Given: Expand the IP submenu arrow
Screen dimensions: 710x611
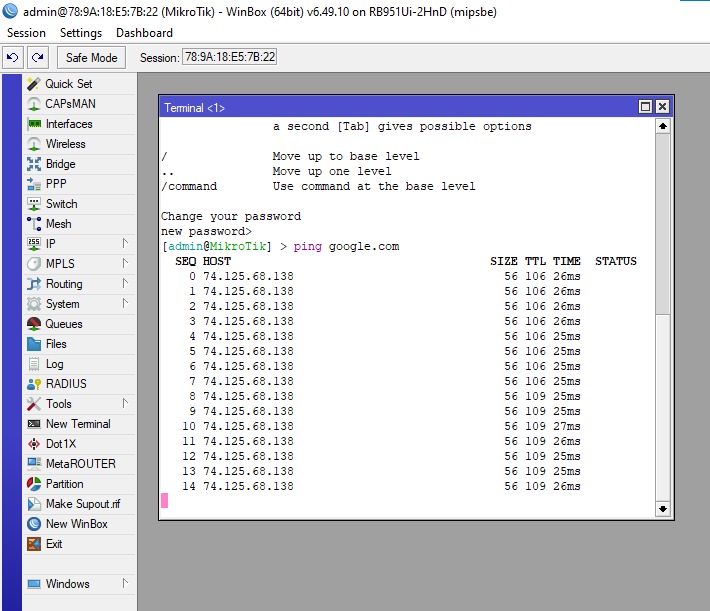Looking at the screenshot, I should point(125,243).
